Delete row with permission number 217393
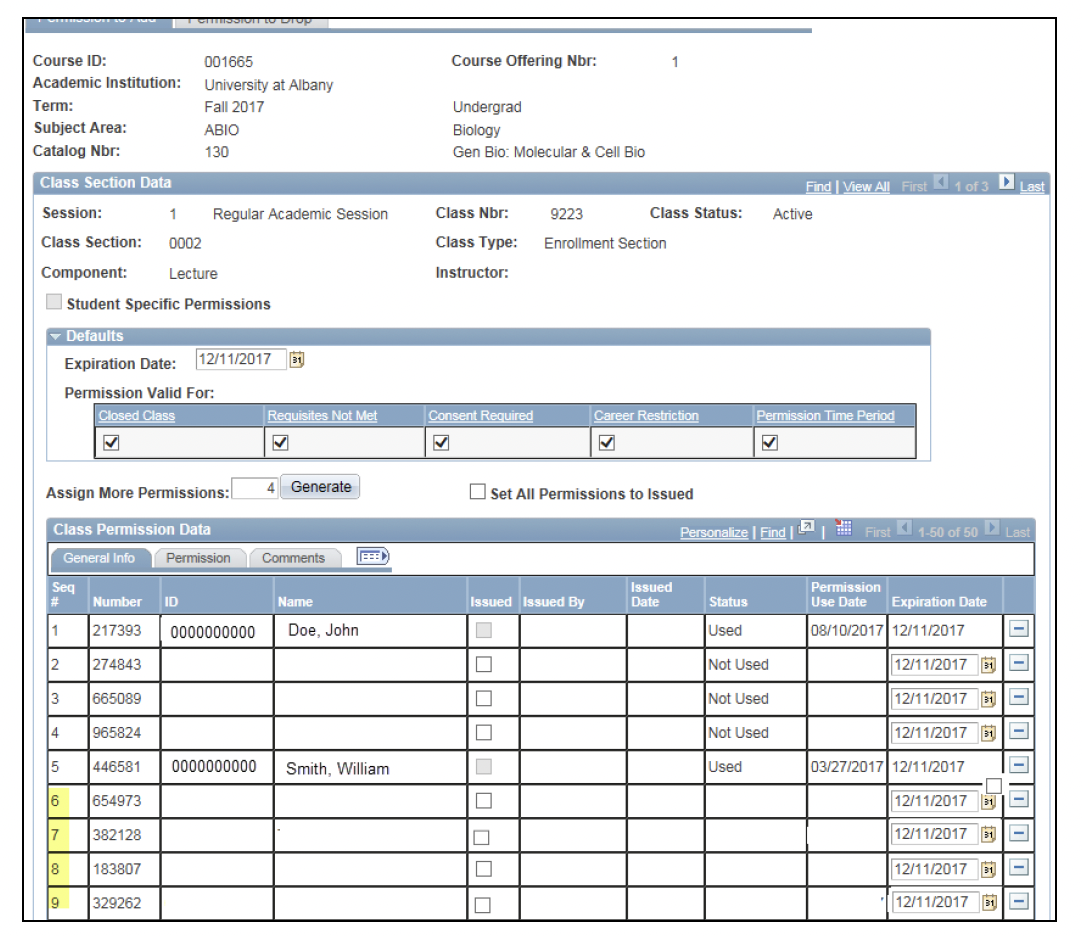 tap(1019, 630)
